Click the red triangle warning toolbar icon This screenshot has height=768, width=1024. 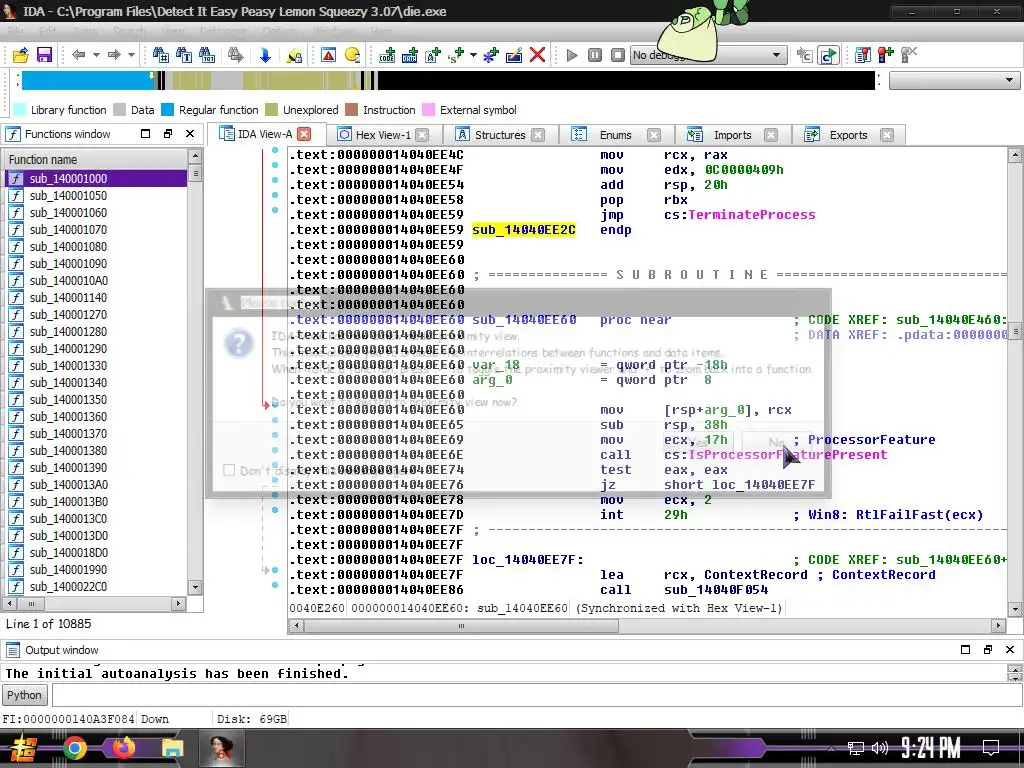click(328, 55)
